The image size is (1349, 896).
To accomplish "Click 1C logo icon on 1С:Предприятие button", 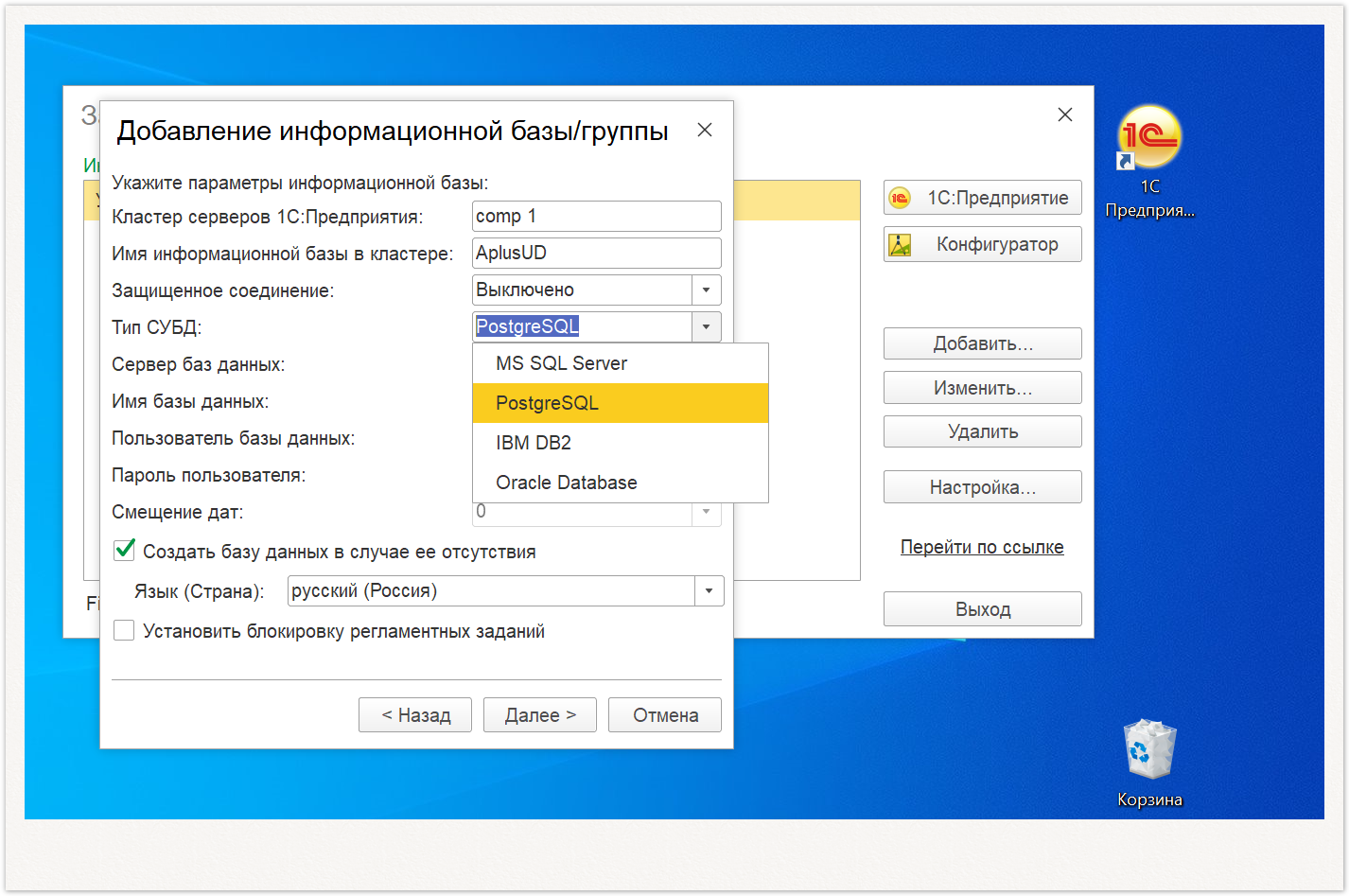I will pyautogui.click(x=900, y=198).
